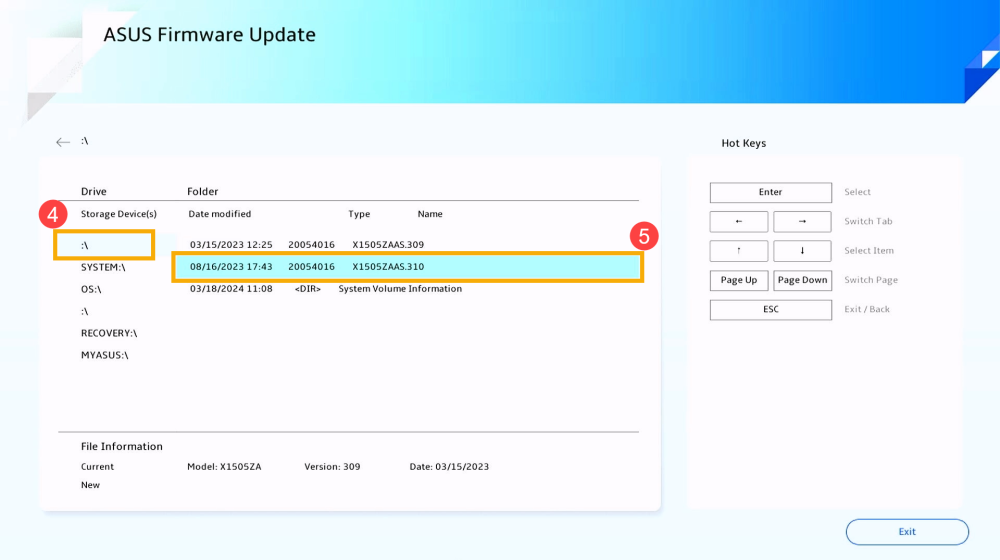Switch to the Folder tab header
The width and height of the screenshot is (1000, 560).
click(x=203, y=191)
